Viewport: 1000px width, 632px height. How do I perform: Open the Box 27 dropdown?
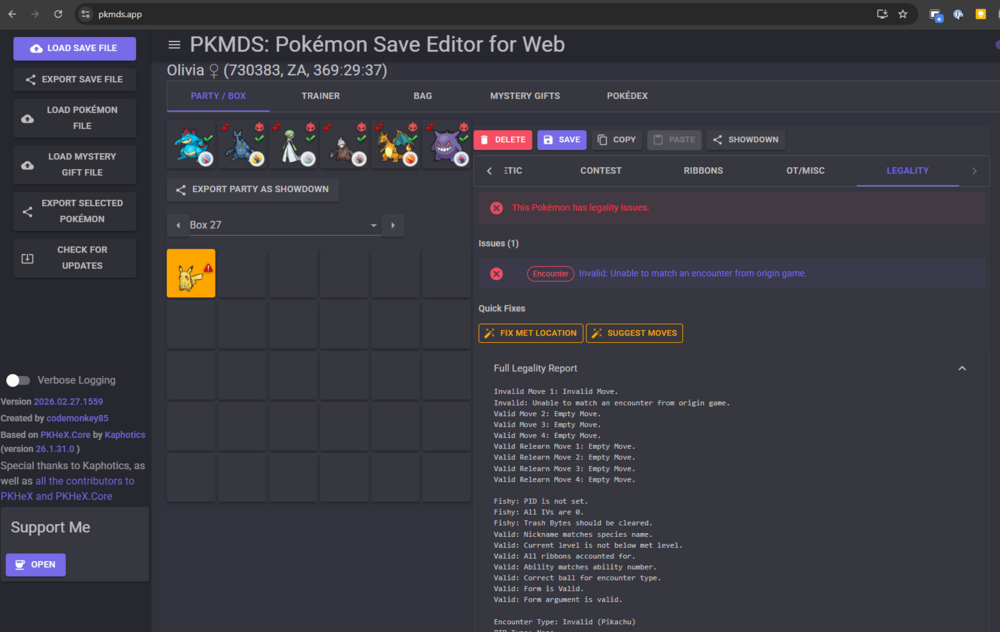(284, 226)
